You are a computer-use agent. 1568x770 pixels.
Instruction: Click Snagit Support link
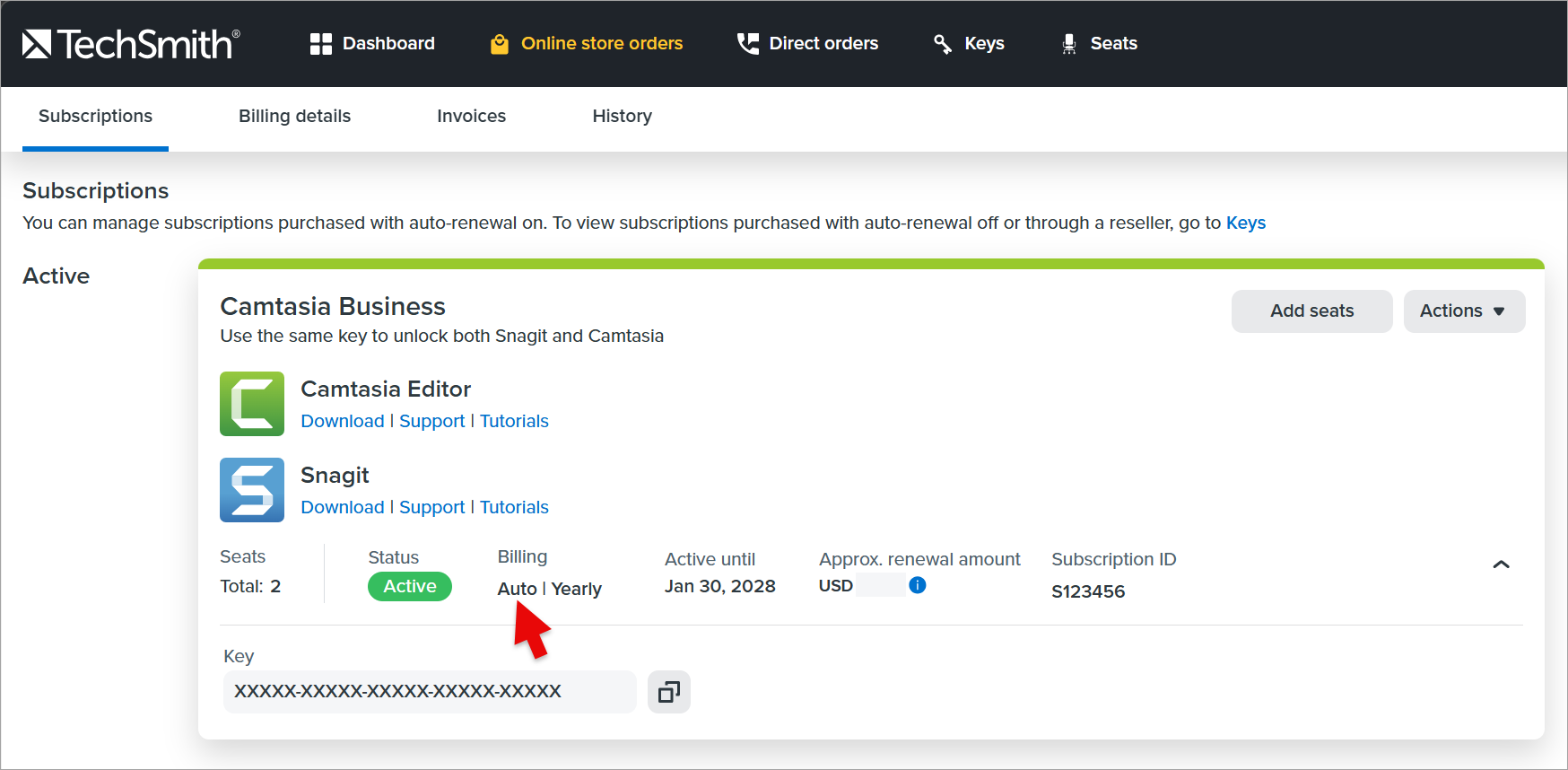coord(432,508)
